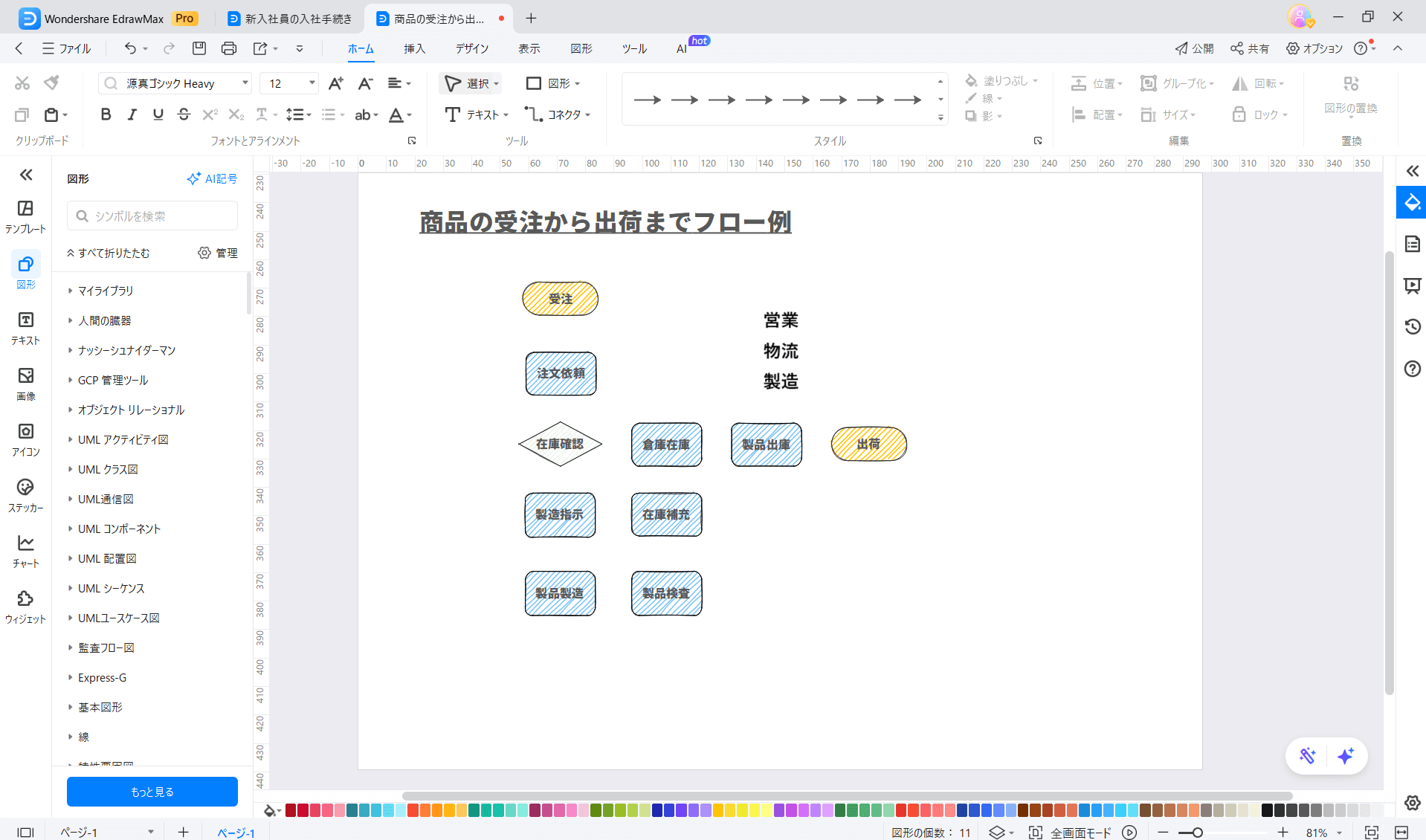The height and width of the screenshot is (840, 1426).
Task: Open the Icon sidebar panel
Action: coord(25,439)
